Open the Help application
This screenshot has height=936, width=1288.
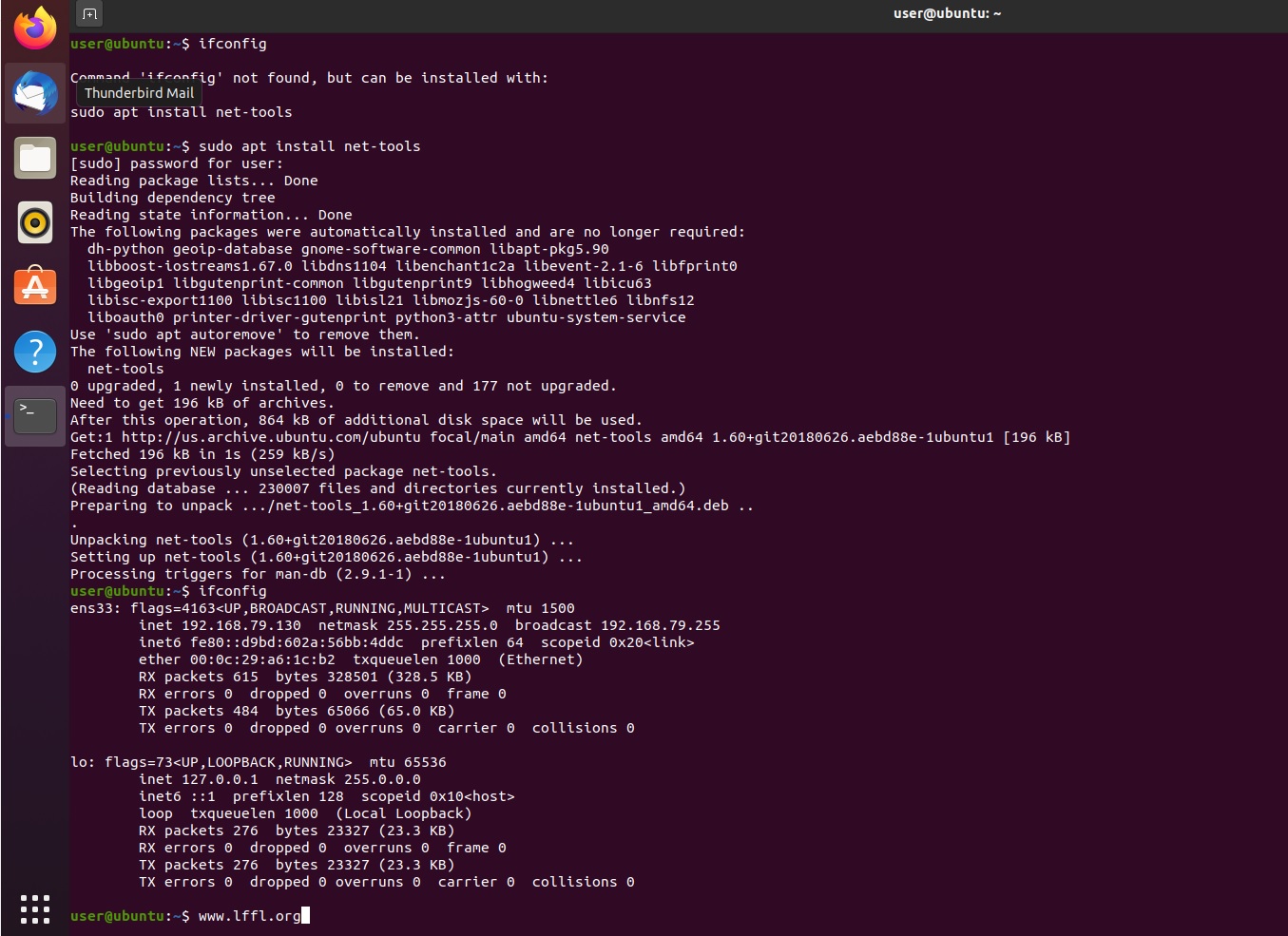click(x=34, y=351)
